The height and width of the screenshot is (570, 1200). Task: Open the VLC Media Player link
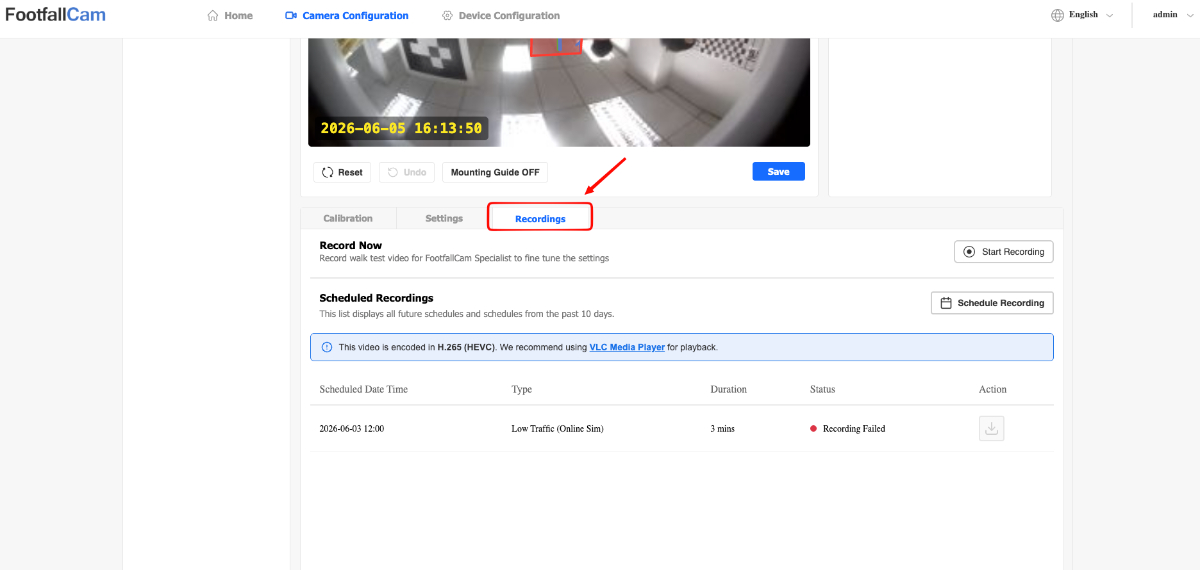tap(627, 348)
